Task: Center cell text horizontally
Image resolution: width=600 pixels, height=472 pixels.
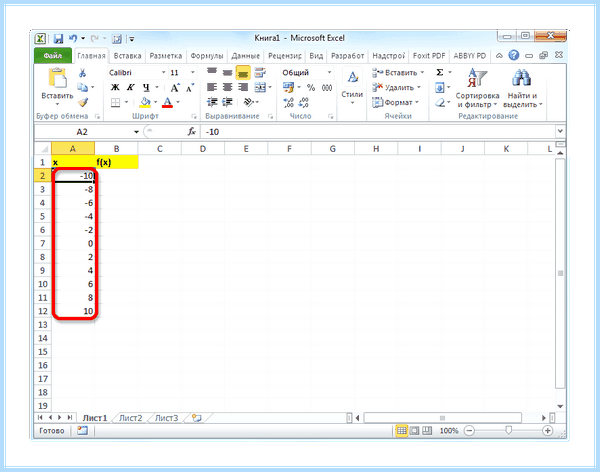Action: click(x=228, y=87)
